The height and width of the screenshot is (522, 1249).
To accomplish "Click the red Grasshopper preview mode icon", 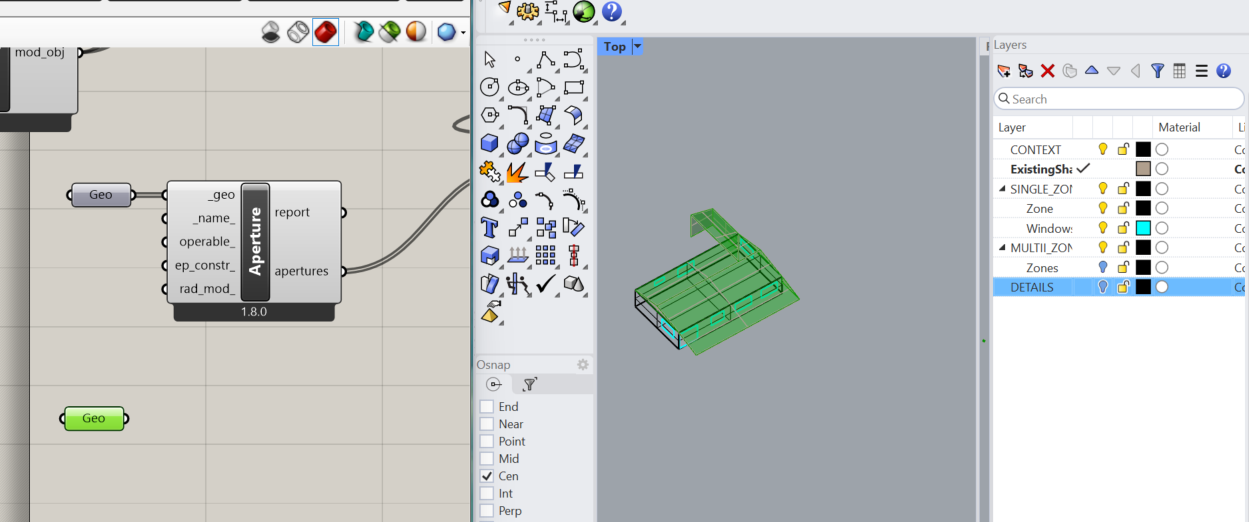I will click(325, 32).
